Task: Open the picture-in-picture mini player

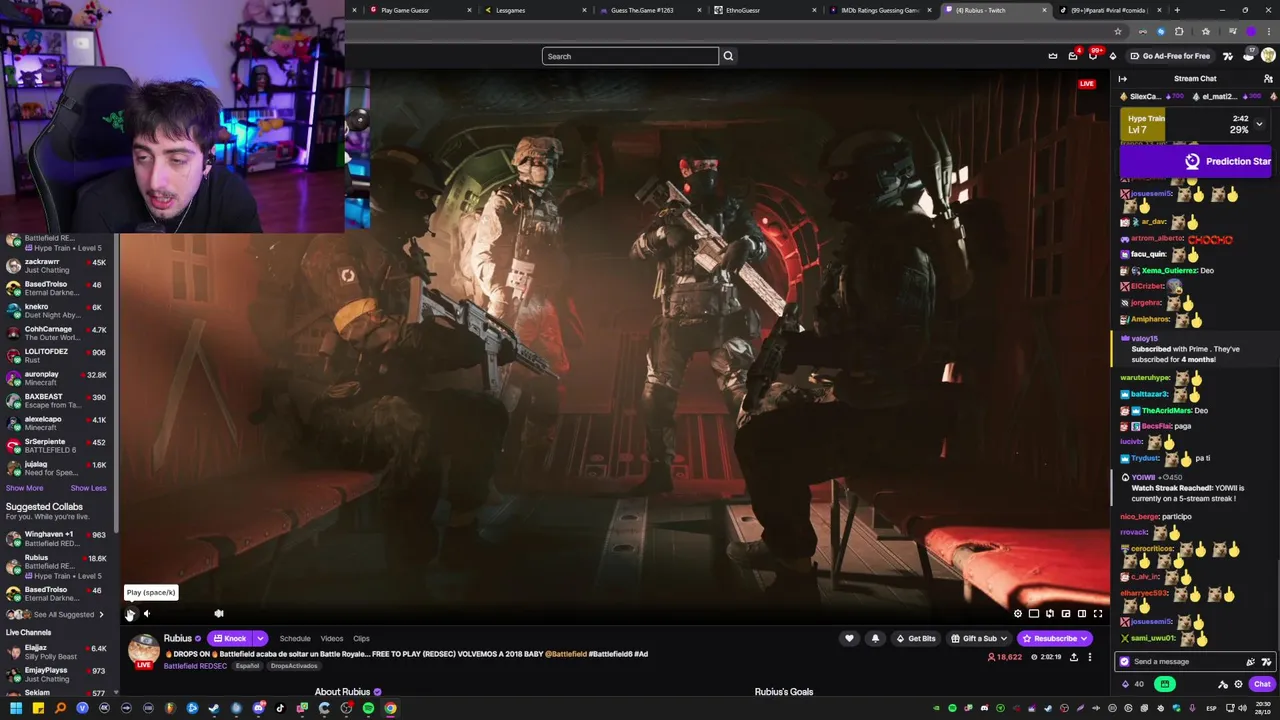Action: click(1065, 614)
